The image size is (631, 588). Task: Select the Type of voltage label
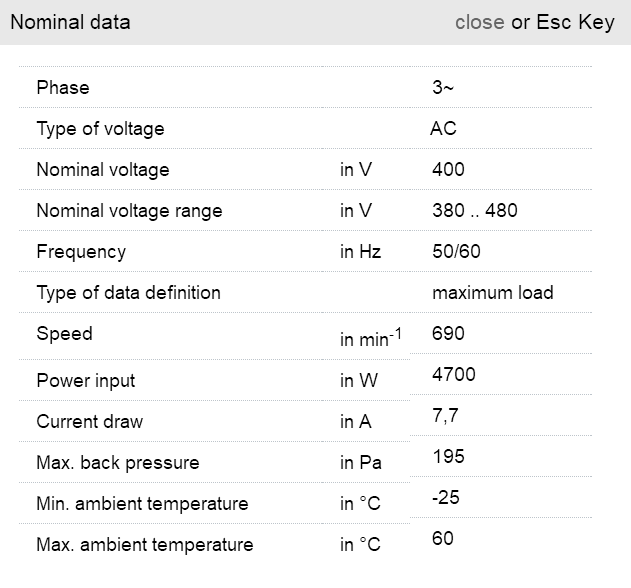(100, 129)
